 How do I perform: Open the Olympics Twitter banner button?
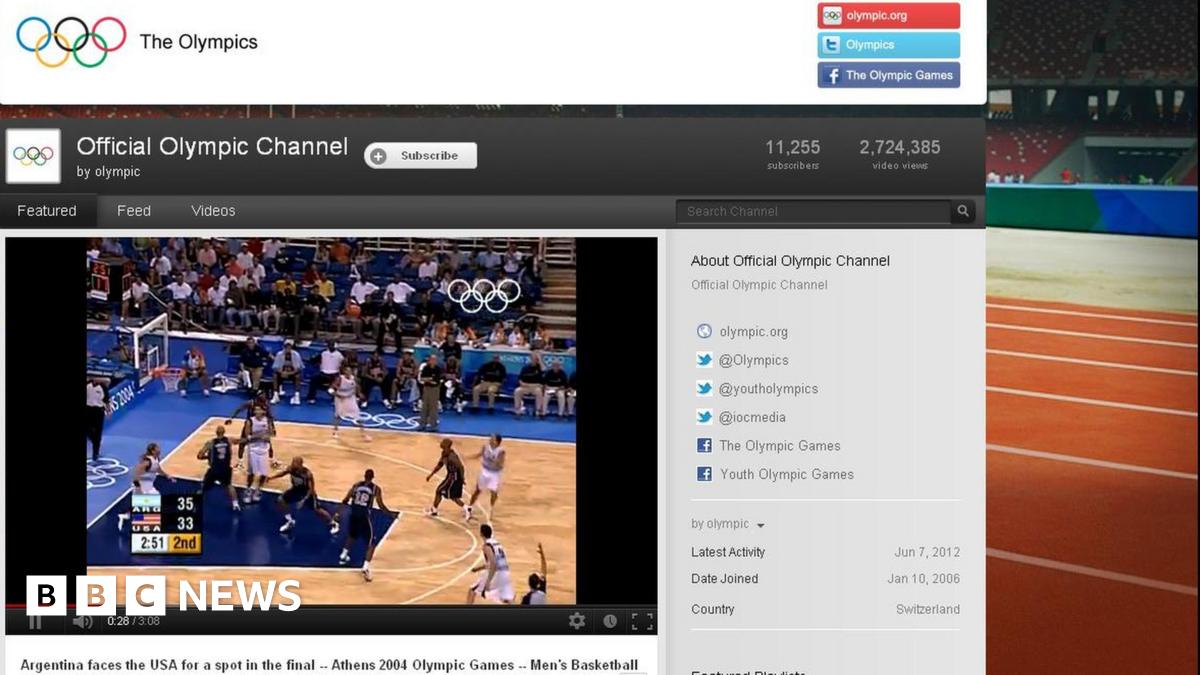click(x=888, y=45)
